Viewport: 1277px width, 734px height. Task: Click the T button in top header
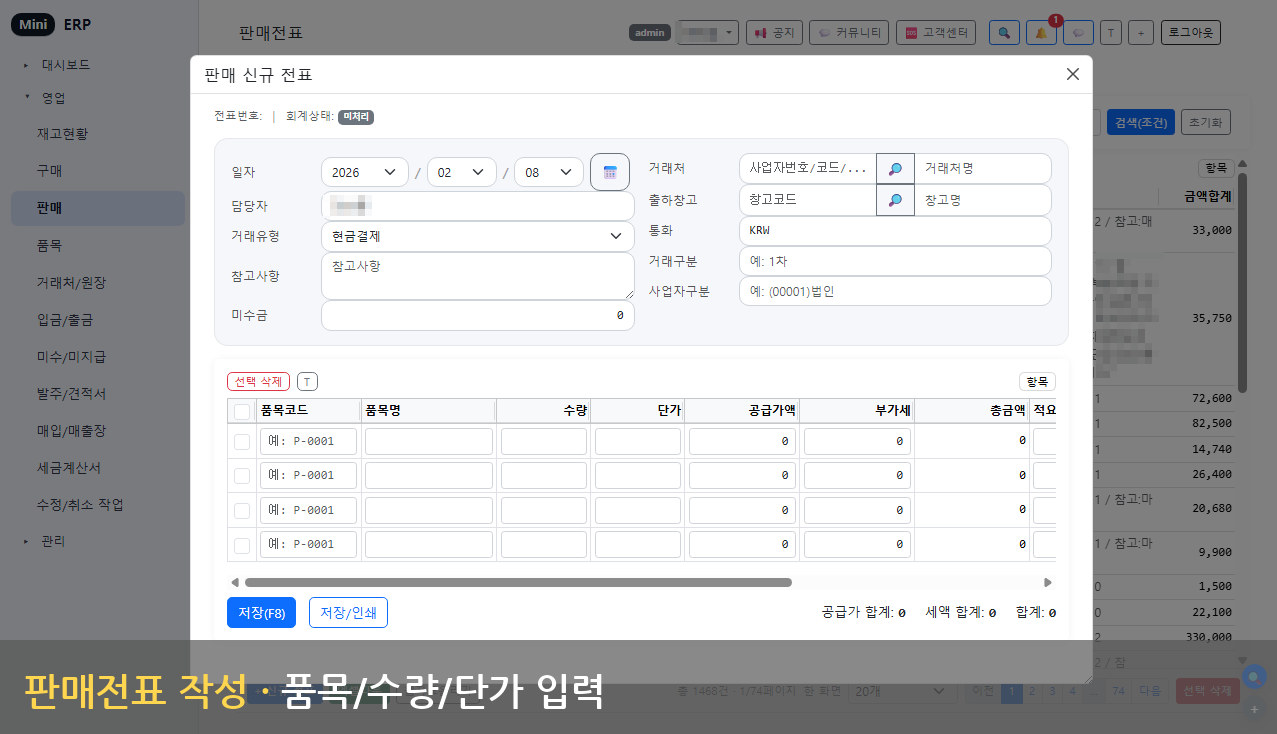[1110, 33]
